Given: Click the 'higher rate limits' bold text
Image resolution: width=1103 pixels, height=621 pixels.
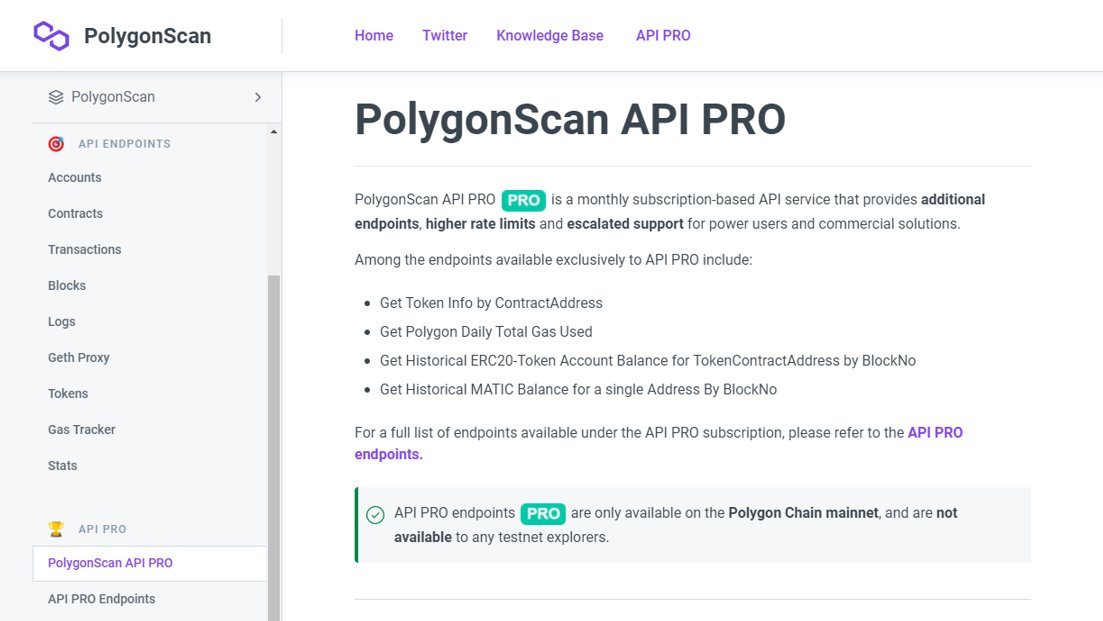Looking at the screenshot, I should (x=480, y=224).
